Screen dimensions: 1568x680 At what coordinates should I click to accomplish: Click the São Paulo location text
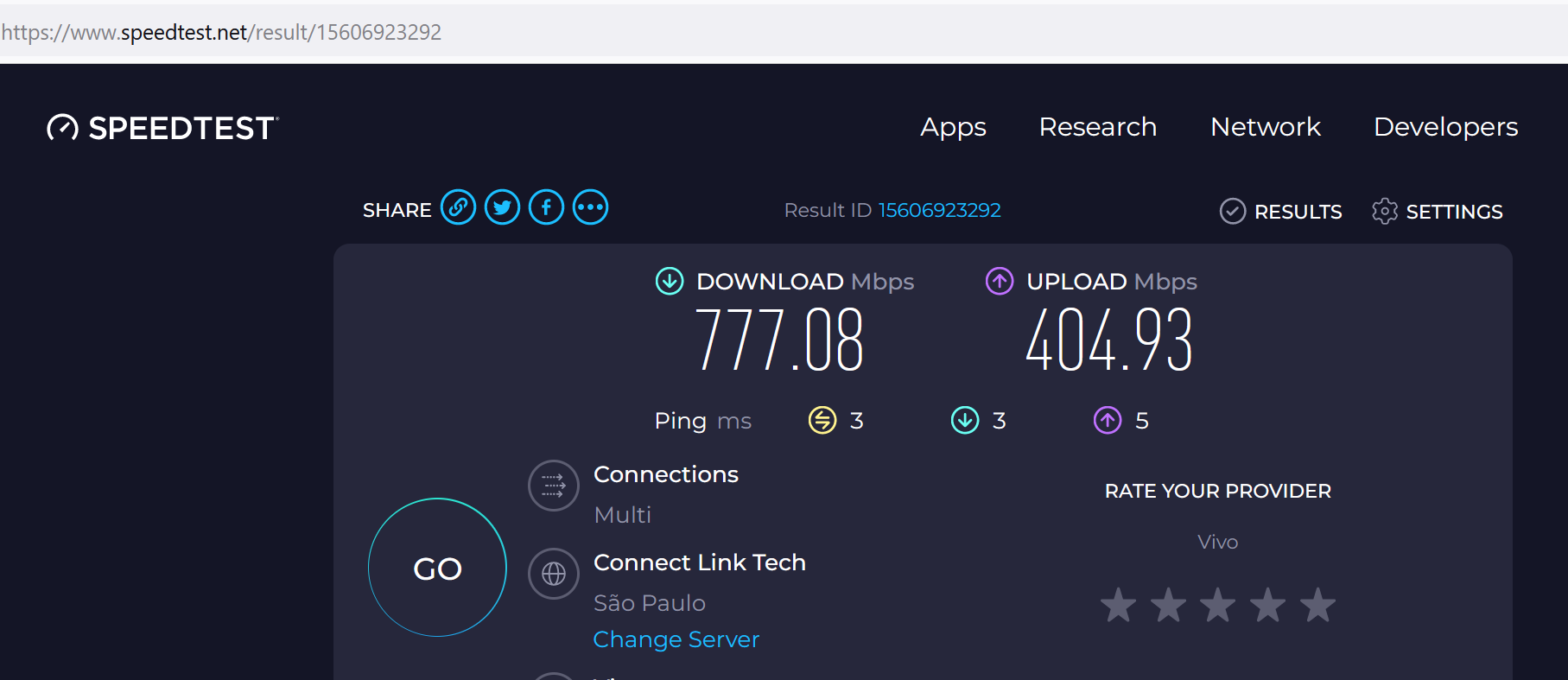(x=650, y=603)
